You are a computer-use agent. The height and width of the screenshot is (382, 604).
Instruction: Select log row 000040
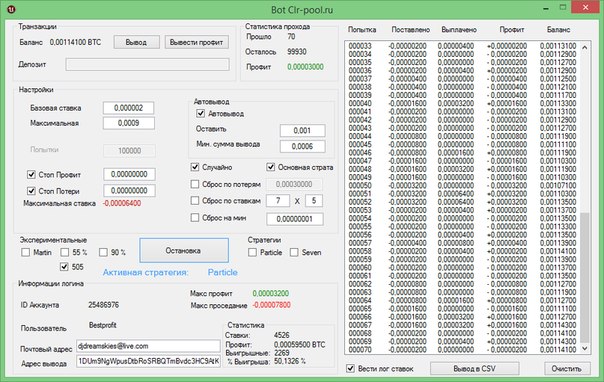pos(462,103)
